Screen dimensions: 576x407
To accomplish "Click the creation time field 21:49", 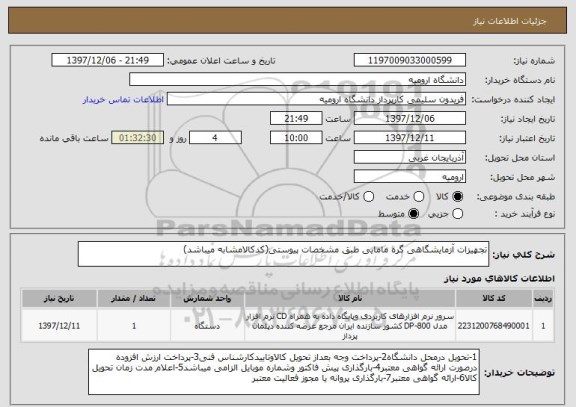I will (296, 119).
